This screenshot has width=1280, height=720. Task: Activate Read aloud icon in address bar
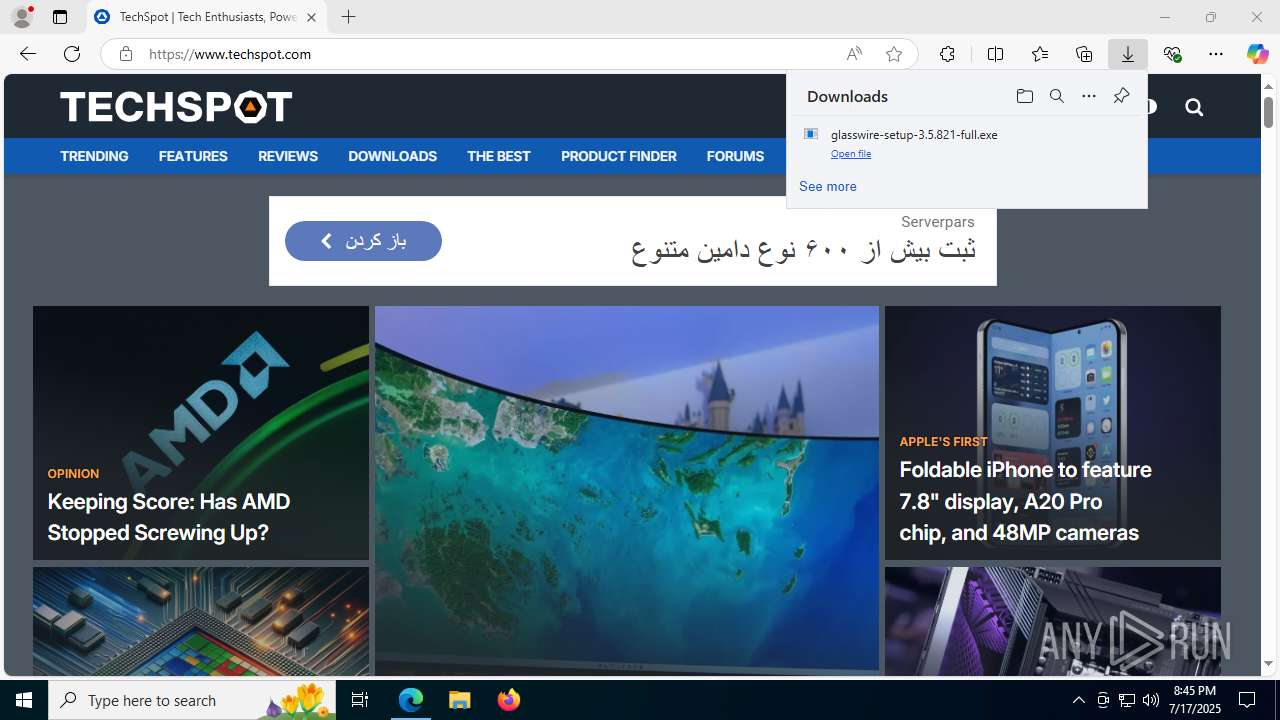854,54
